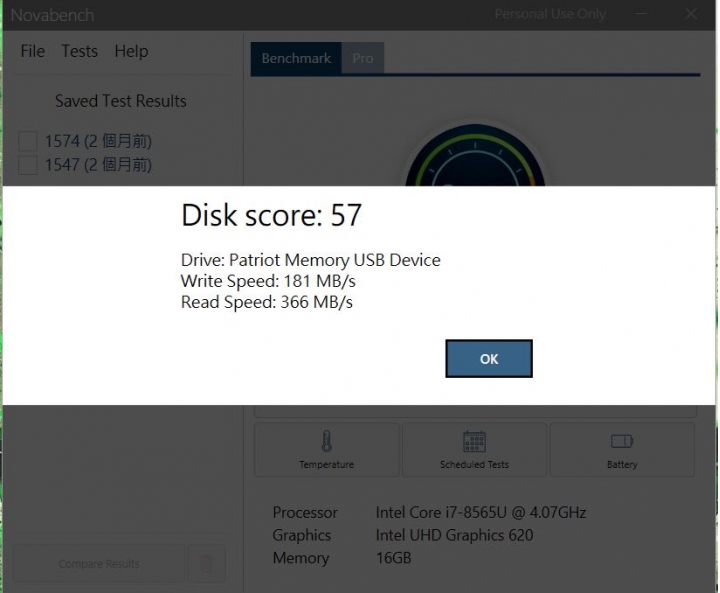Close the Novabench window

pyautogui.click(x=691, y=14)
